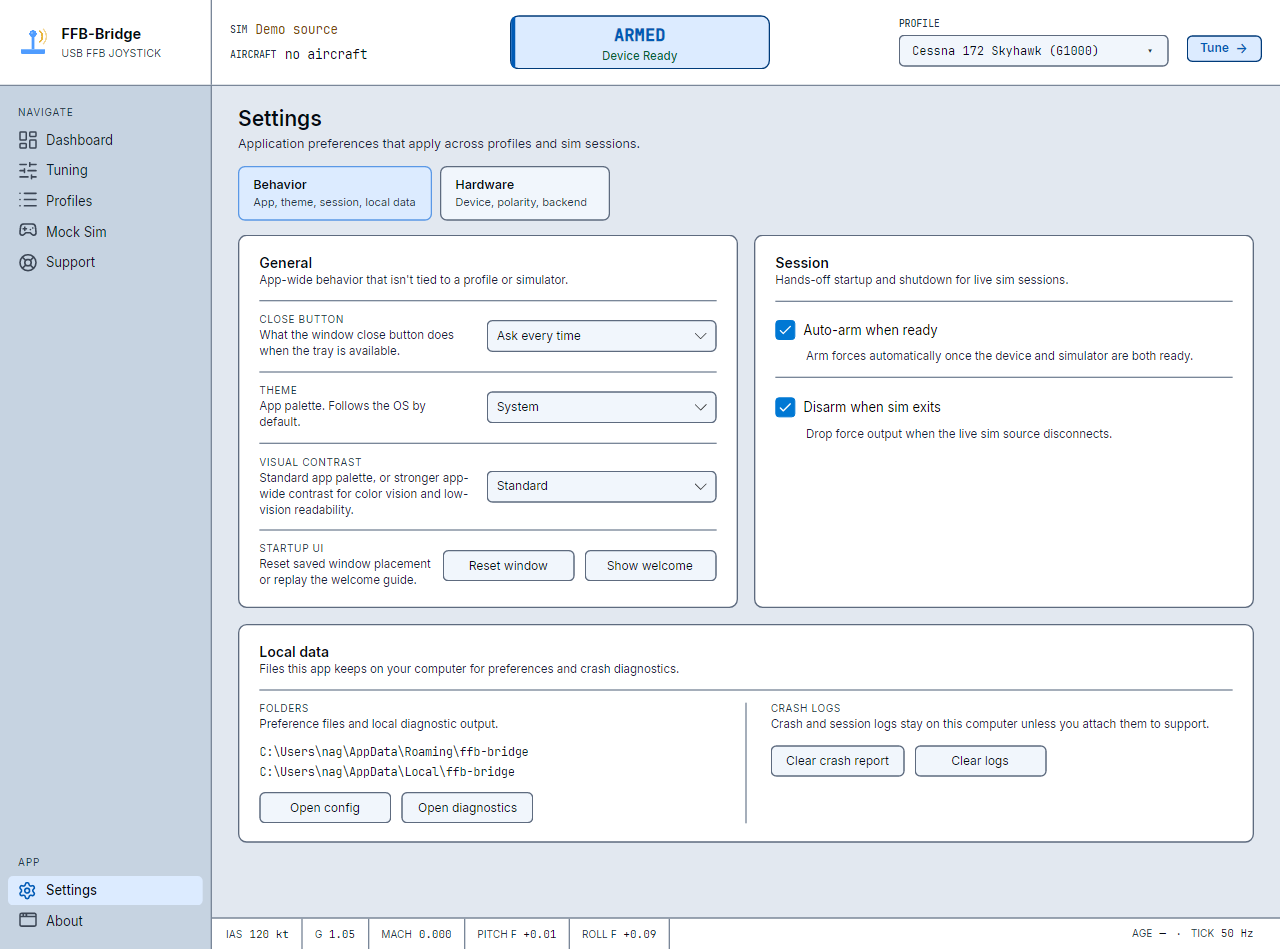The image size is (1280, 949).
Task: Uncheck Disarm when sim exits
Action: point(785,407)
